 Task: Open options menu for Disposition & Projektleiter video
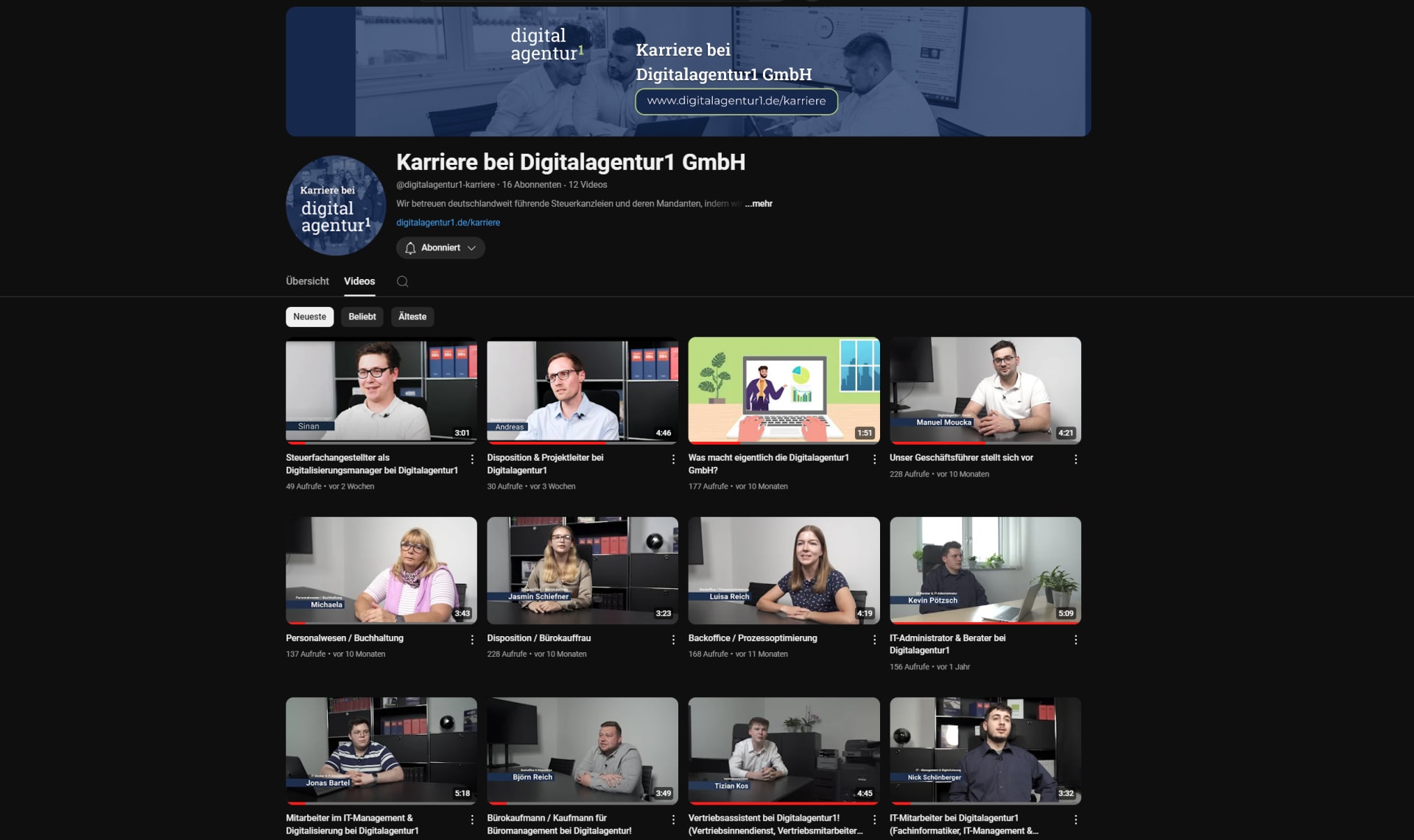tap(673, 459)
